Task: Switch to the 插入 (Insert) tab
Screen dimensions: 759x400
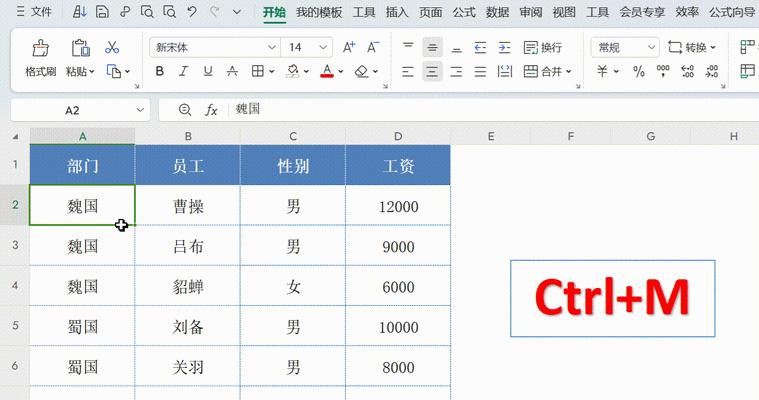Action: click(397, 12)
